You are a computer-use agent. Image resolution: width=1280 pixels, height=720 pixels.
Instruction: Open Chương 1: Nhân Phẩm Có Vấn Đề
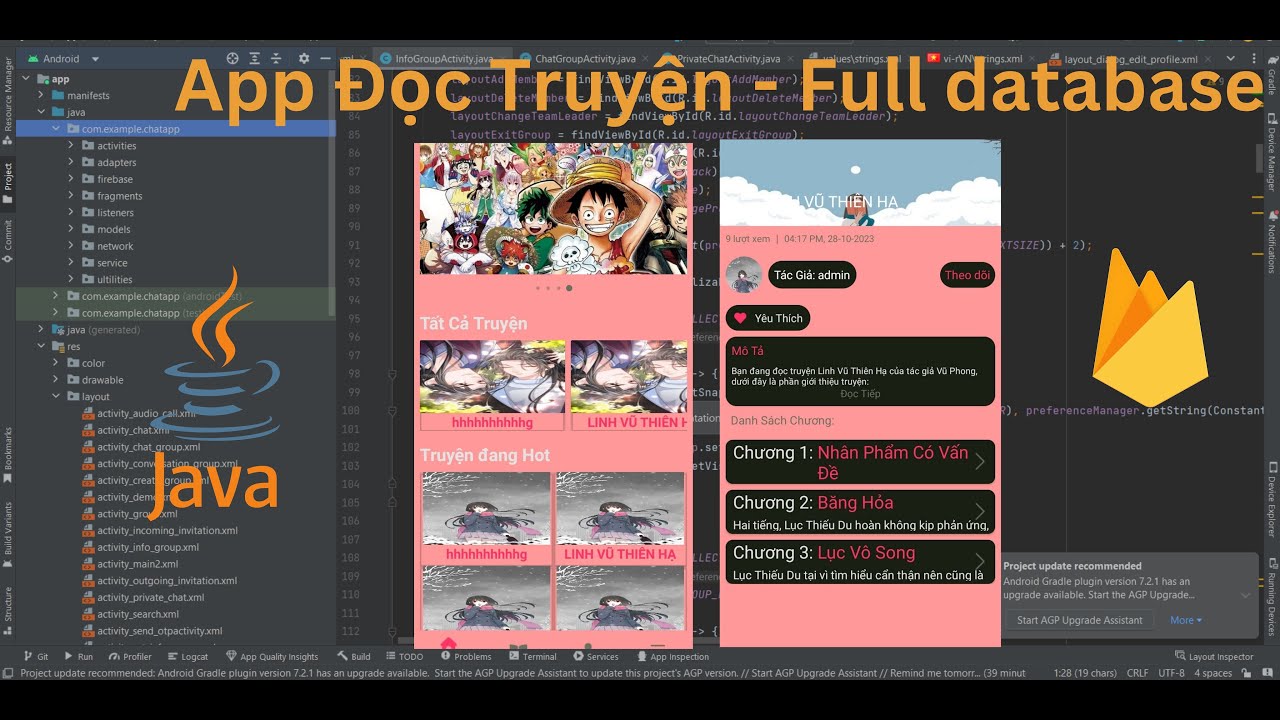coord(860,462)
